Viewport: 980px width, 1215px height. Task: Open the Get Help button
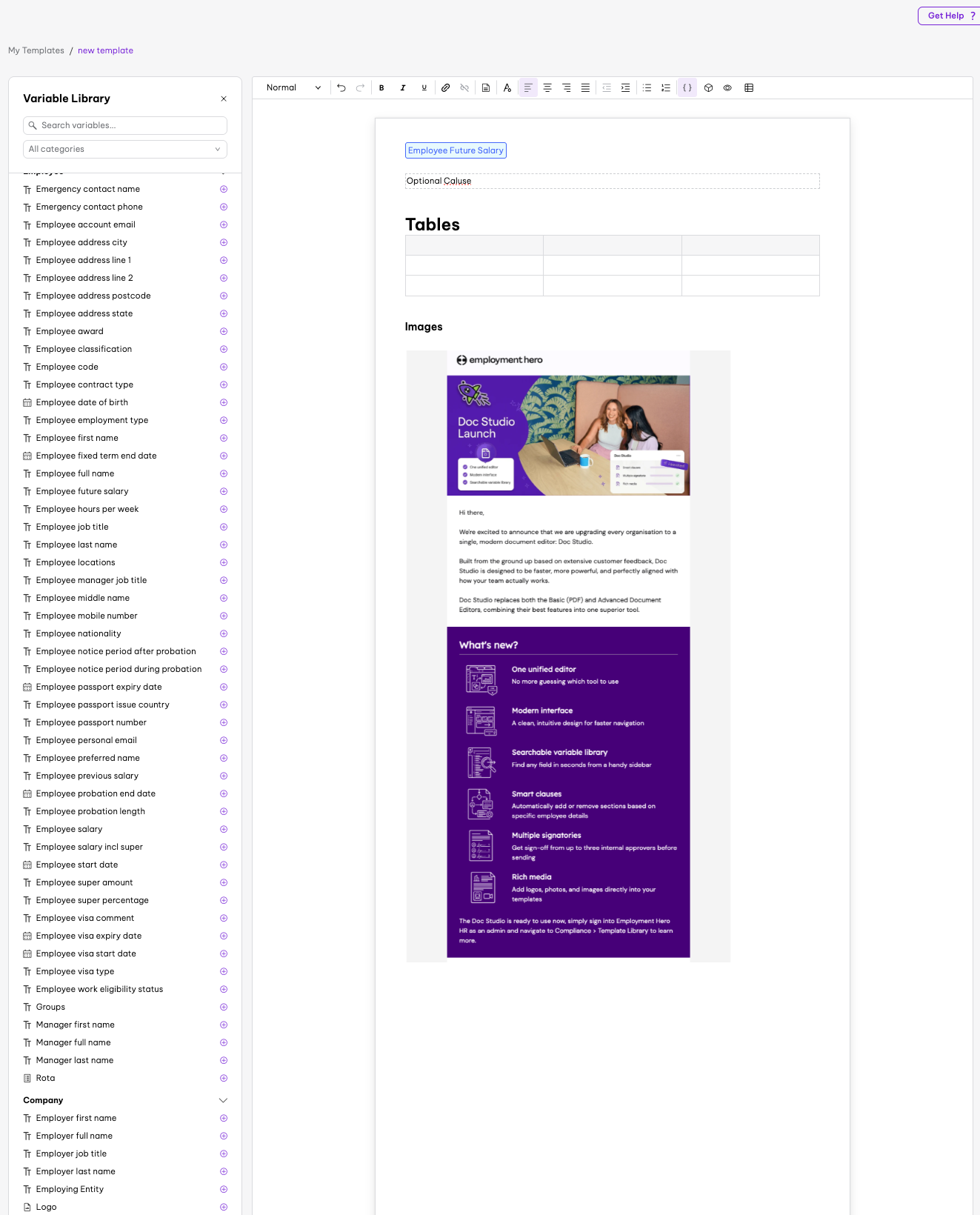click(950, 16)
